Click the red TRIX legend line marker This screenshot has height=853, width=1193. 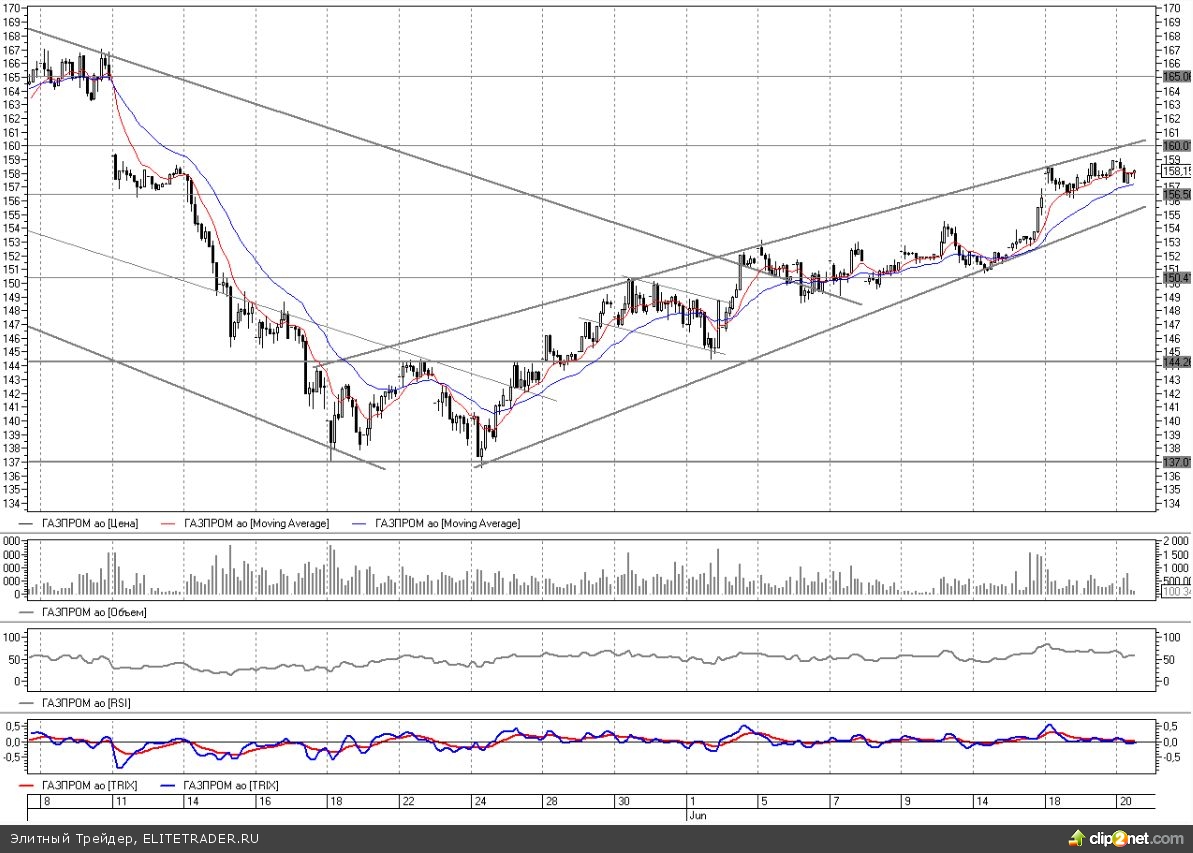28,786
